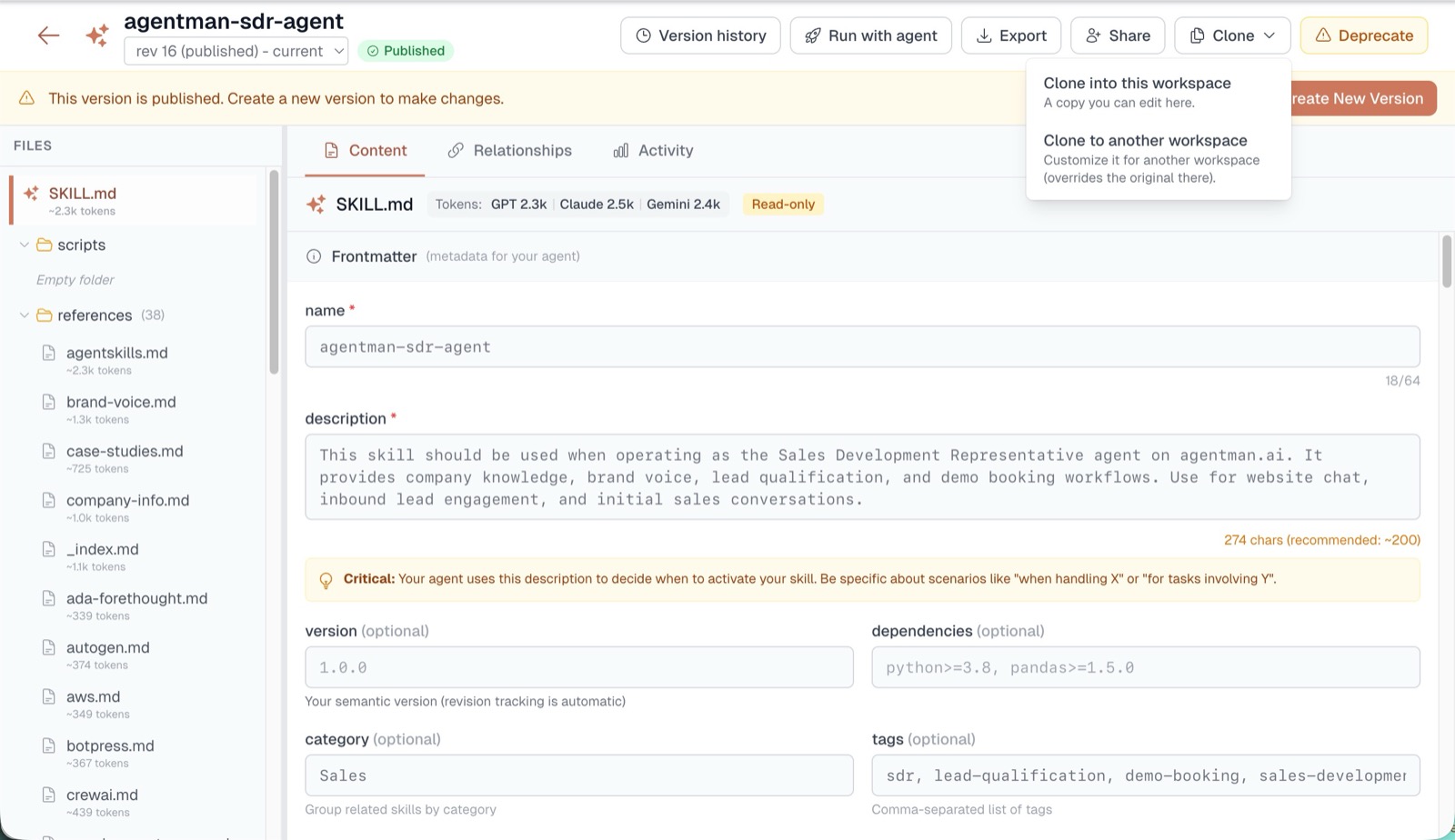Go back using the left arrow icon

(48, 35)
